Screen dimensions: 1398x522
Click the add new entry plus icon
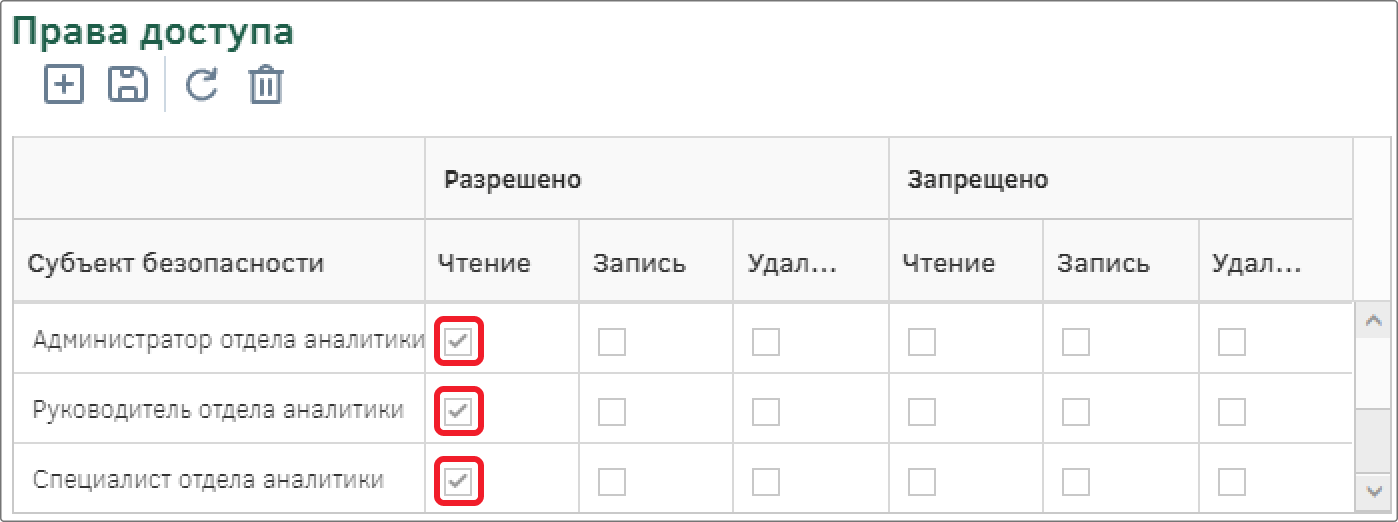(65, 84)
